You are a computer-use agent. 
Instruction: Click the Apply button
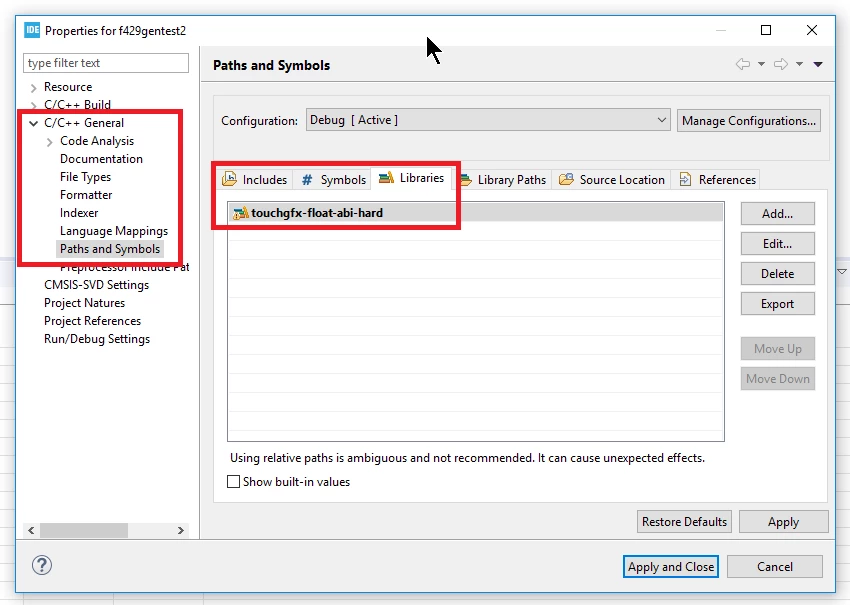pyautogui.click(x=783, y=522)
